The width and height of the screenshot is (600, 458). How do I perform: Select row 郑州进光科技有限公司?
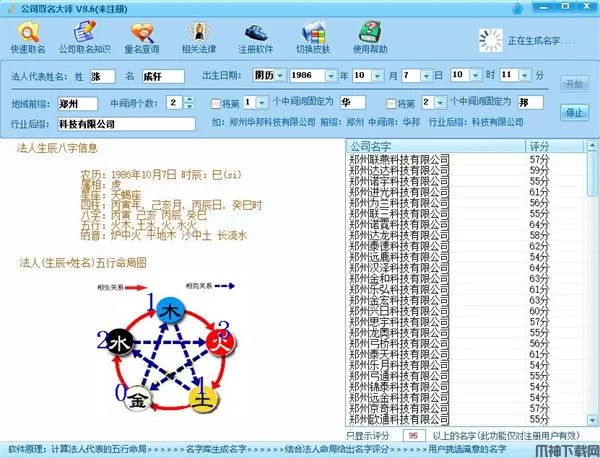466,192
